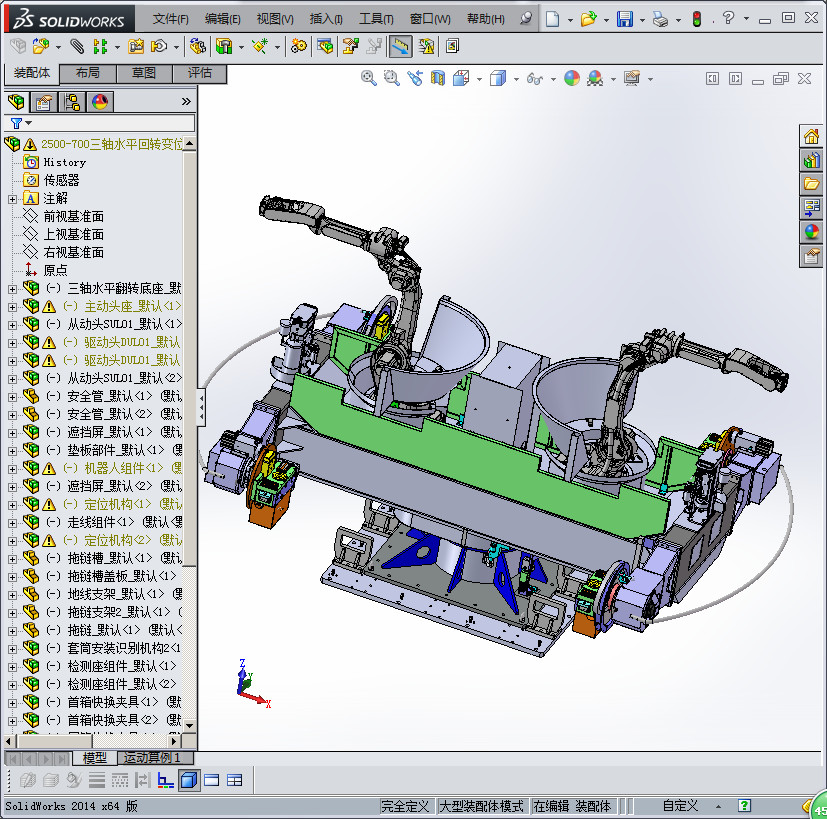The image size is (827, 819).
Task: Switch to the 运动算例1 tab
Action: 151,758
